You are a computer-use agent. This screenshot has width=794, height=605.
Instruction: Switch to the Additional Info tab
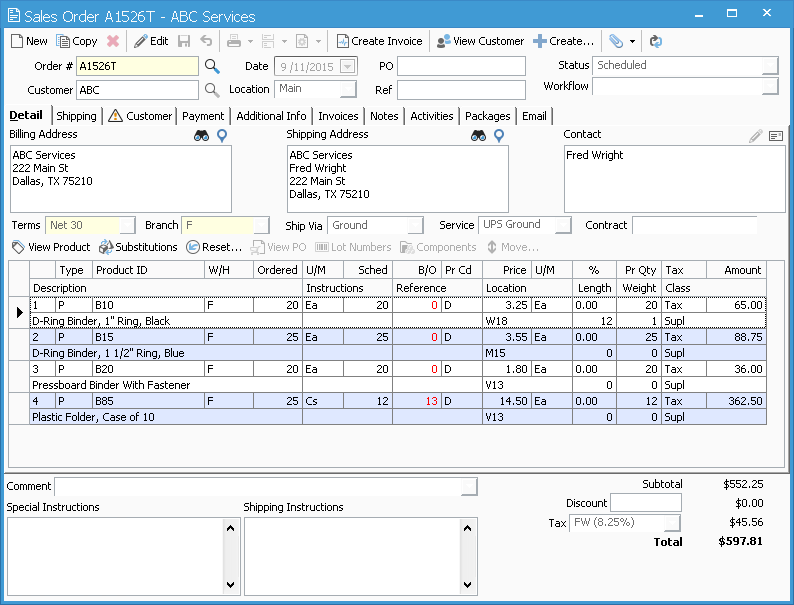(271, 116)
